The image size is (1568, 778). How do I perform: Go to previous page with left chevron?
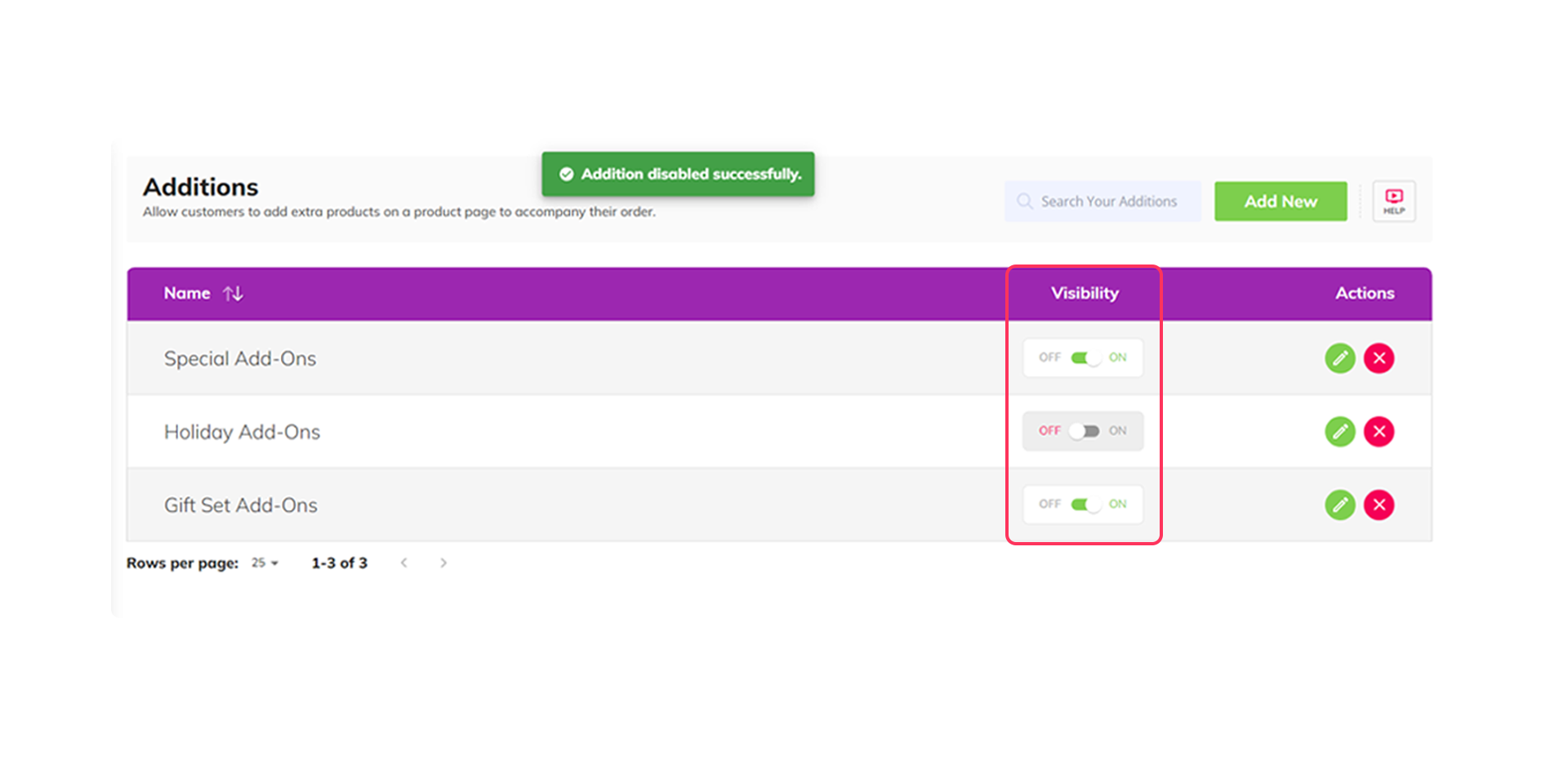coord(404,562)
